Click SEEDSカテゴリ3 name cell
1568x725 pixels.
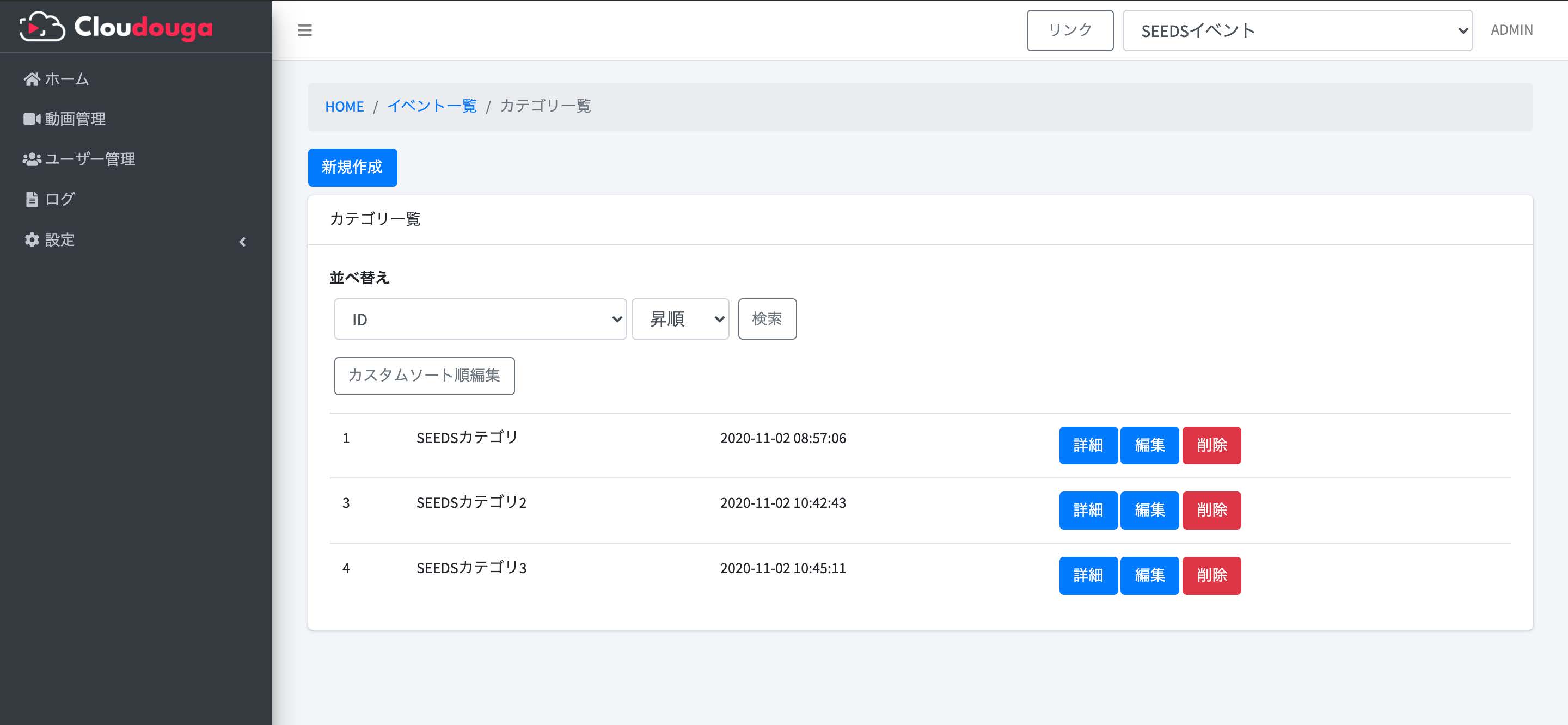click(x=471, y=568)
